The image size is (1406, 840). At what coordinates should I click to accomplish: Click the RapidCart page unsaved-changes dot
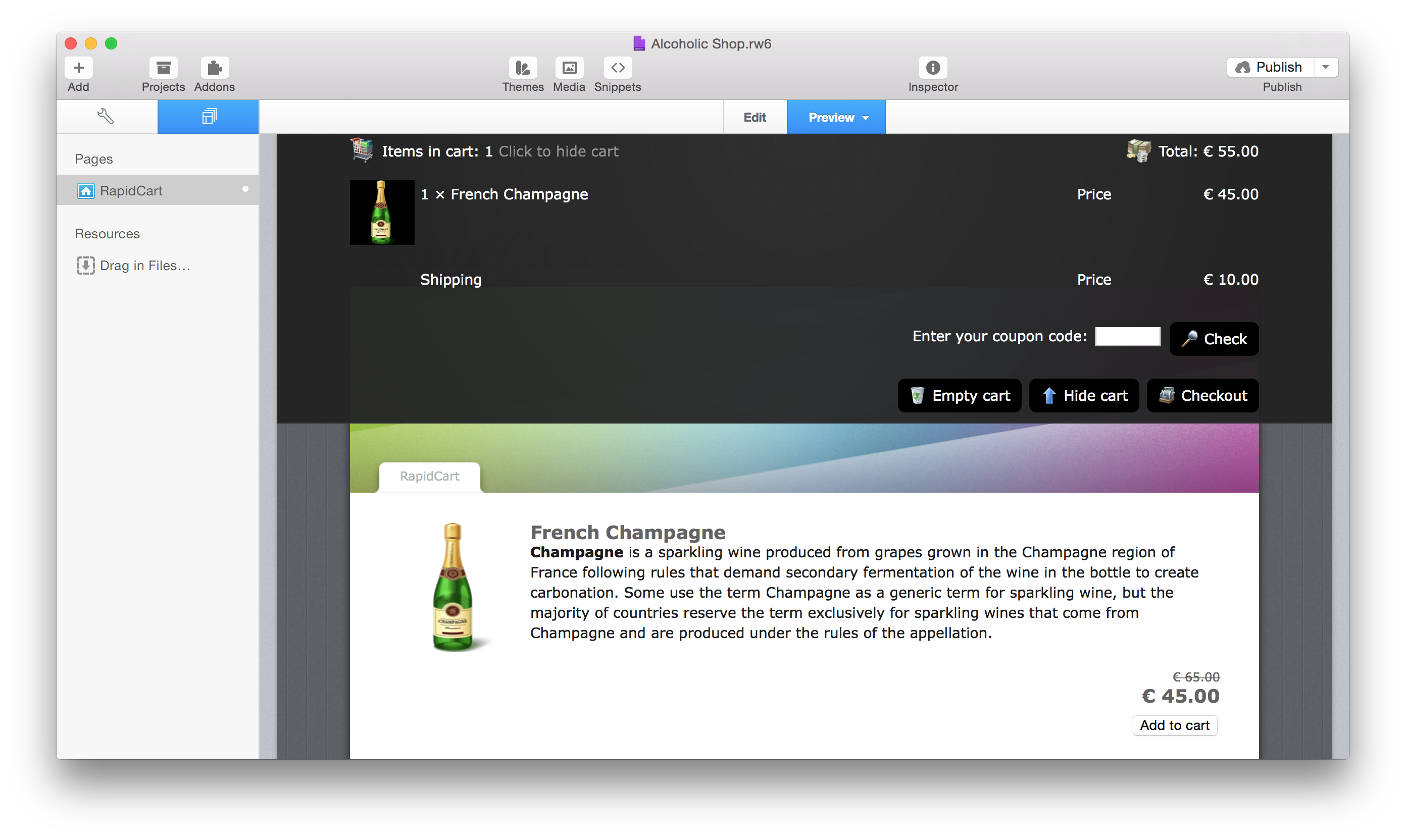coord(245,189)
